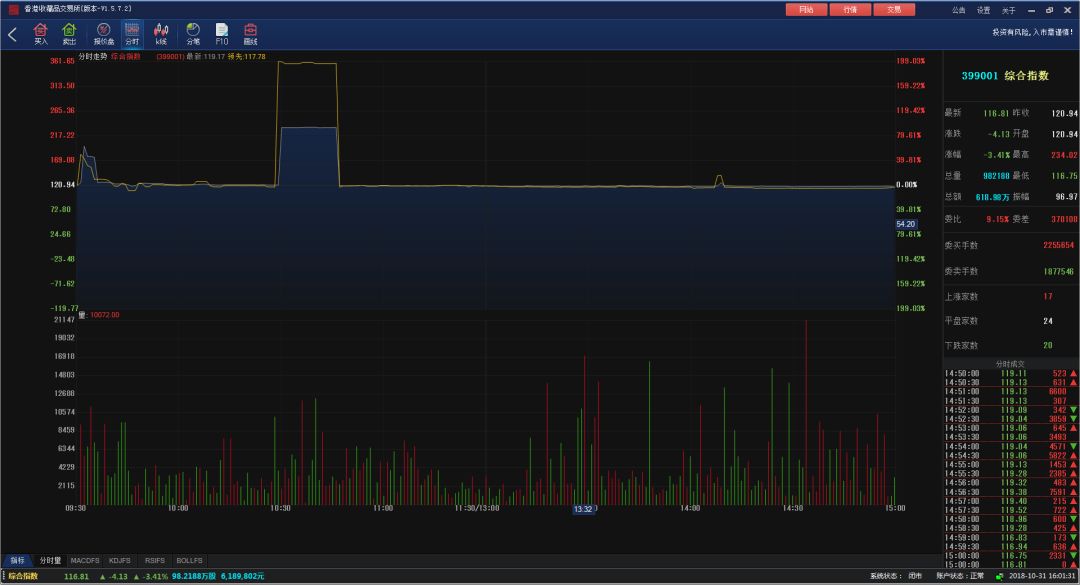
Task: Click the 振幅 value 96.97
Action: pos(1066,197)
